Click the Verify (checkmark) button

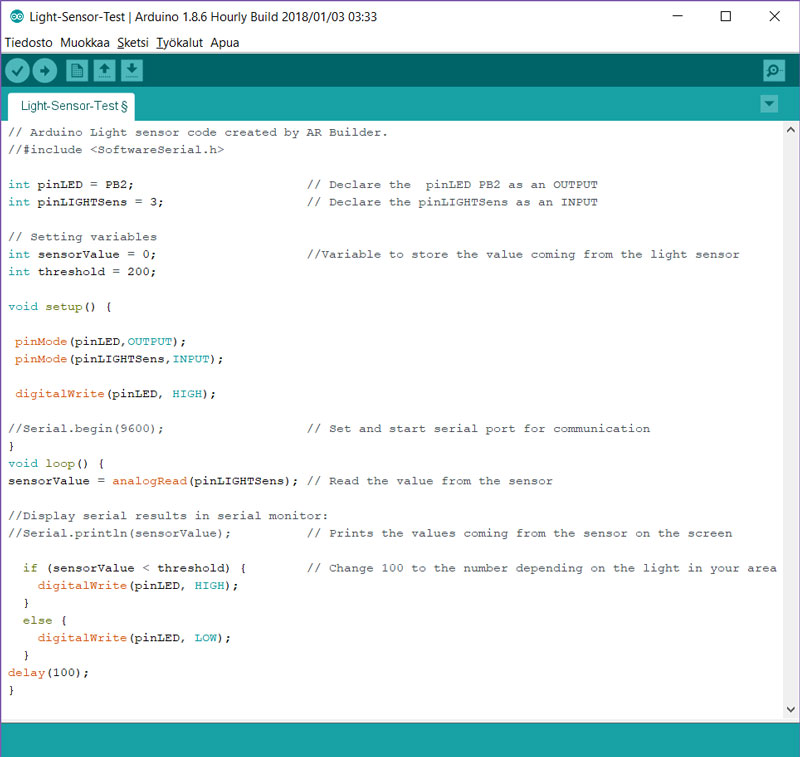point(17,70)
